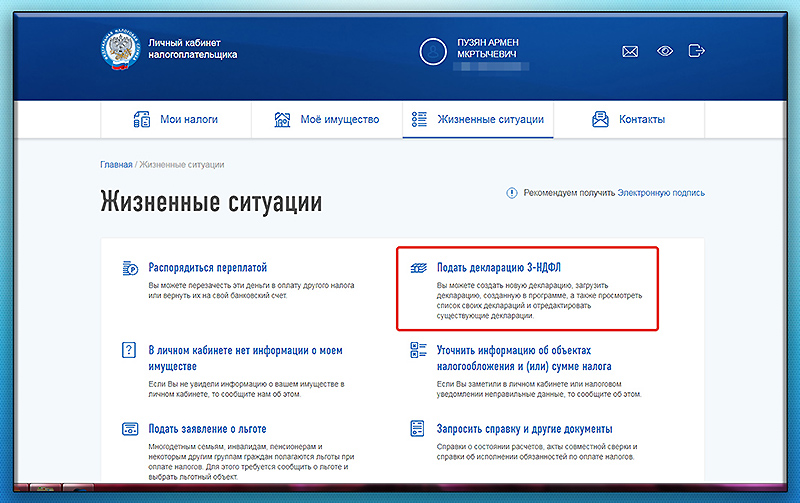
Task: Open Уточнить информацию об объектах налогообложения
Action: coord(524,358)
